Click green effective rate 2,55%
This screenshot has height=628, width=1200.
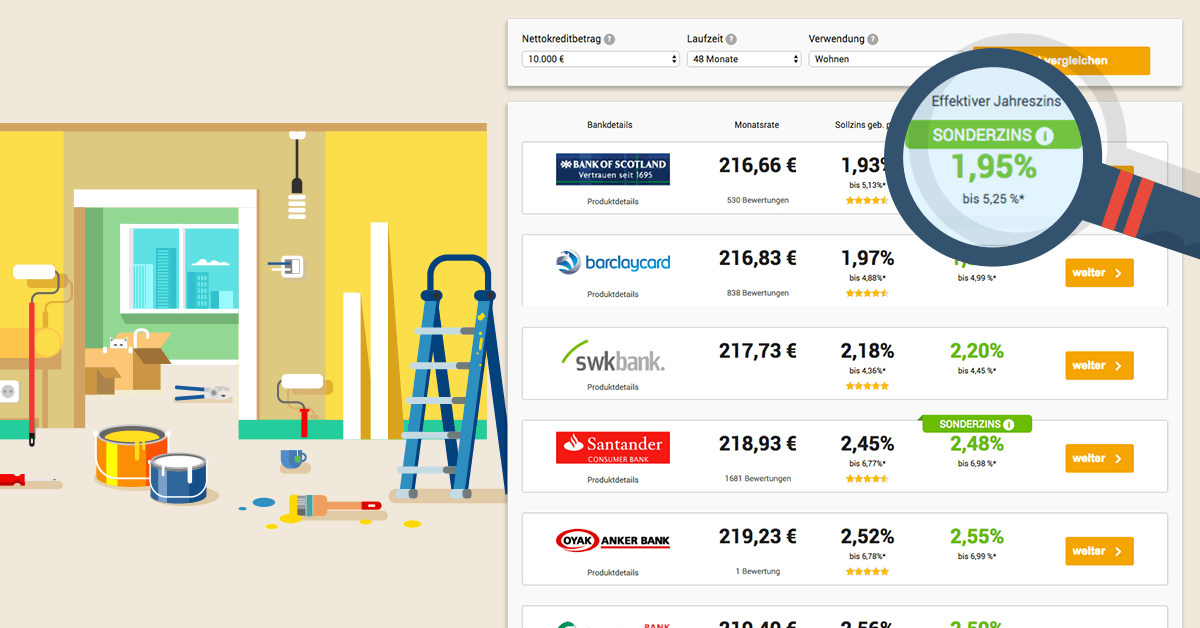tap(977, 537)
